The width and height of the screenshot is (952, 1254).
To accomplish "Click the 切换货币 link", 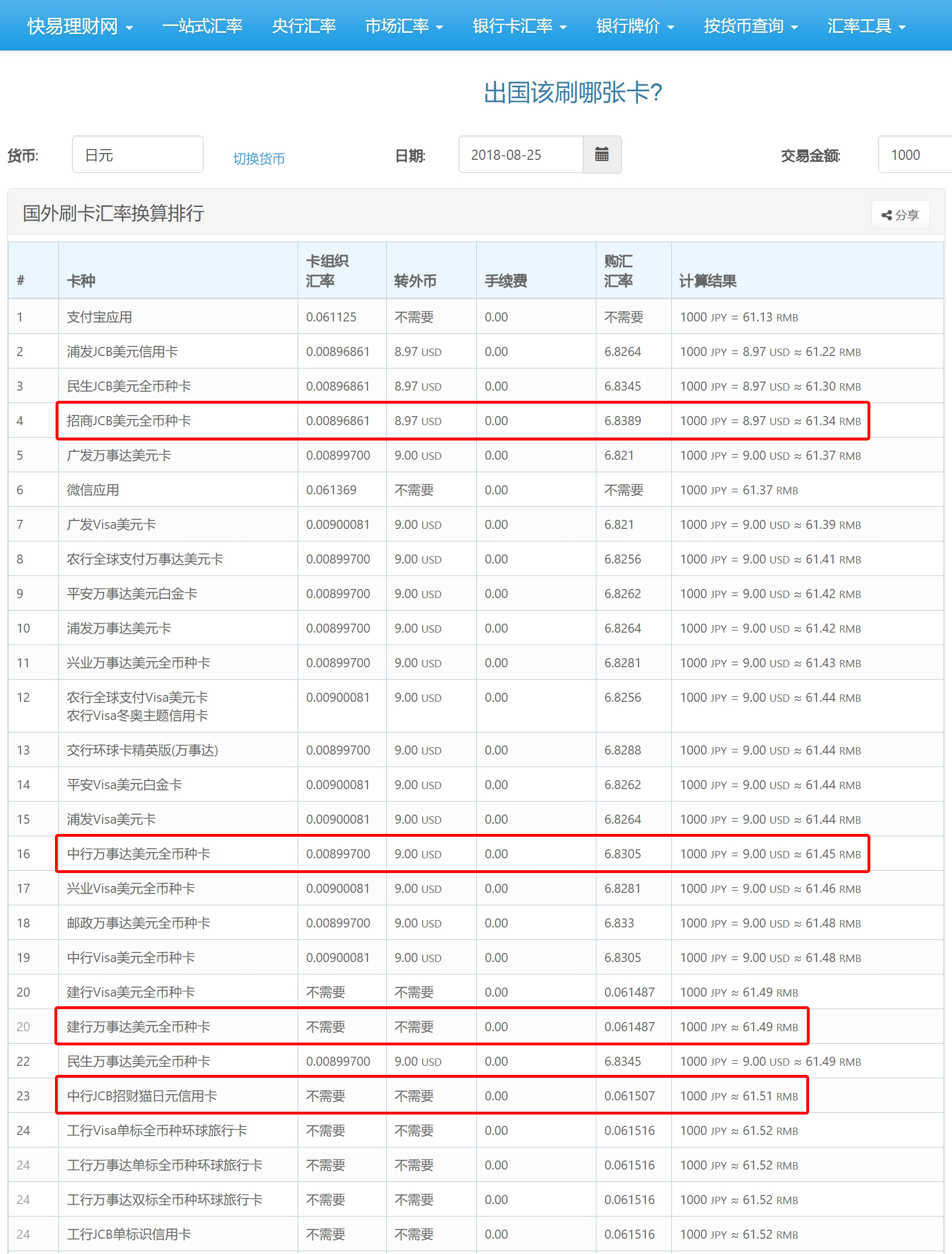I will (x=259, y=159).
